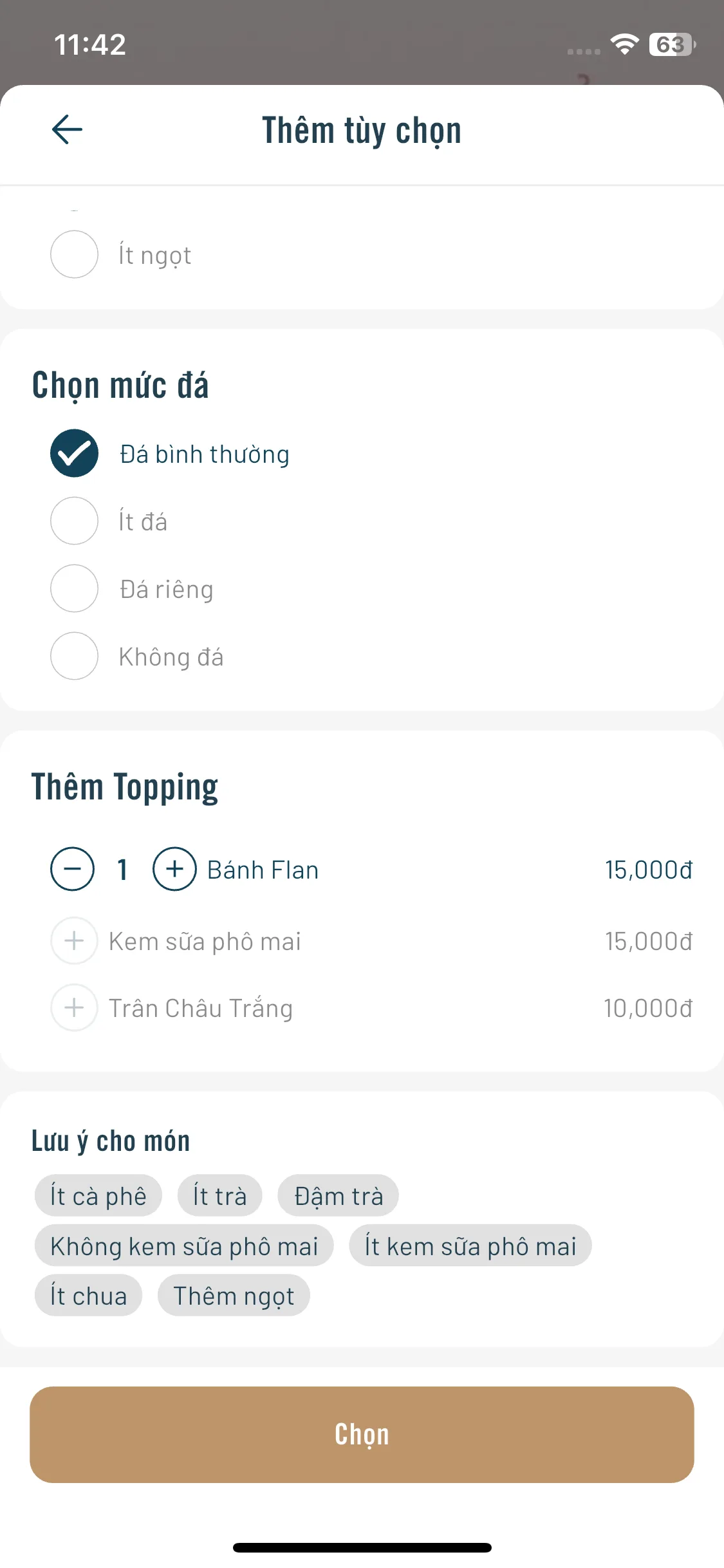Select Đá bình thường ice level
724x1568 pixels.
click(75, 454)
